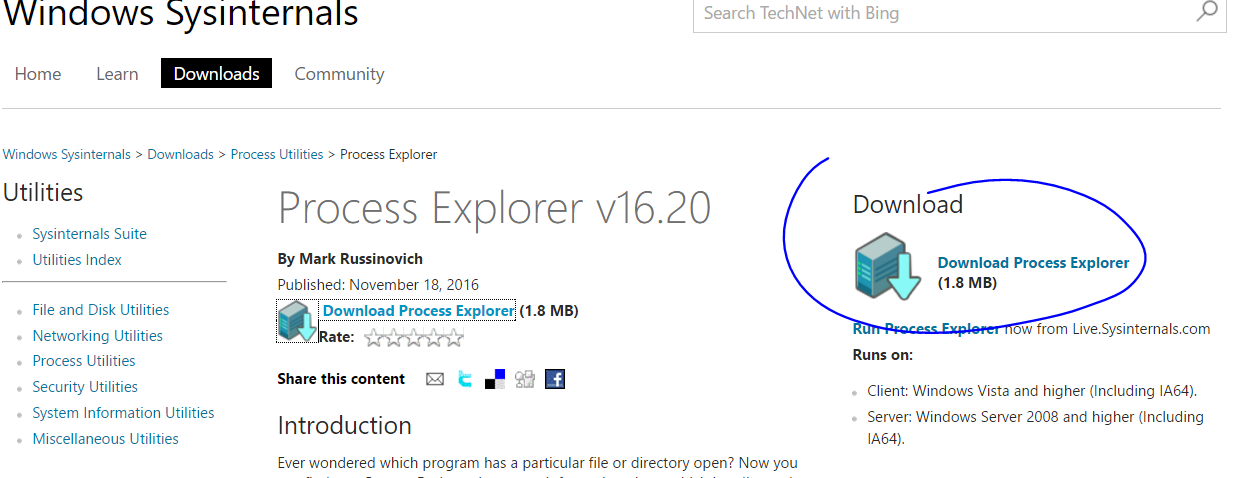This screenshot has width=1234, height=478.
Task: Open the Home tab
Action: pyautogui.click(x=38, y=74)
